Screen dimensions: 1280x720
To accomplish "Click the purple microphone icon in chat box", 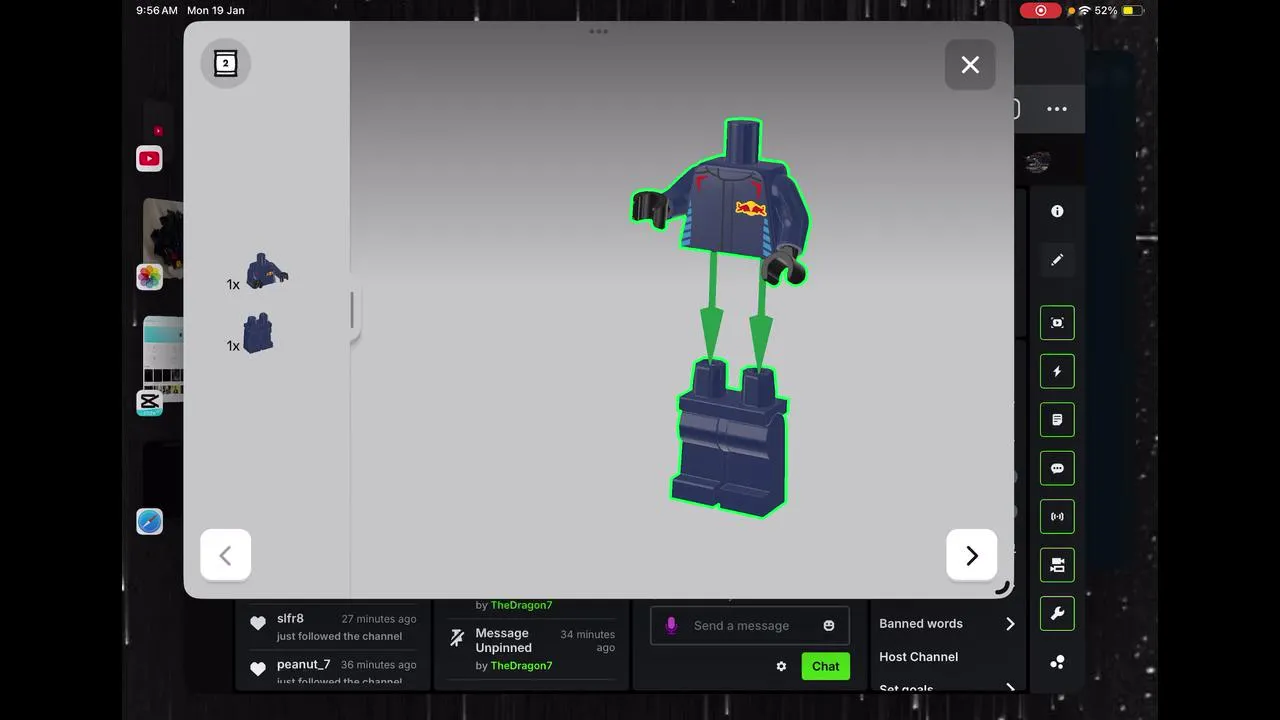I will point(671,625).
